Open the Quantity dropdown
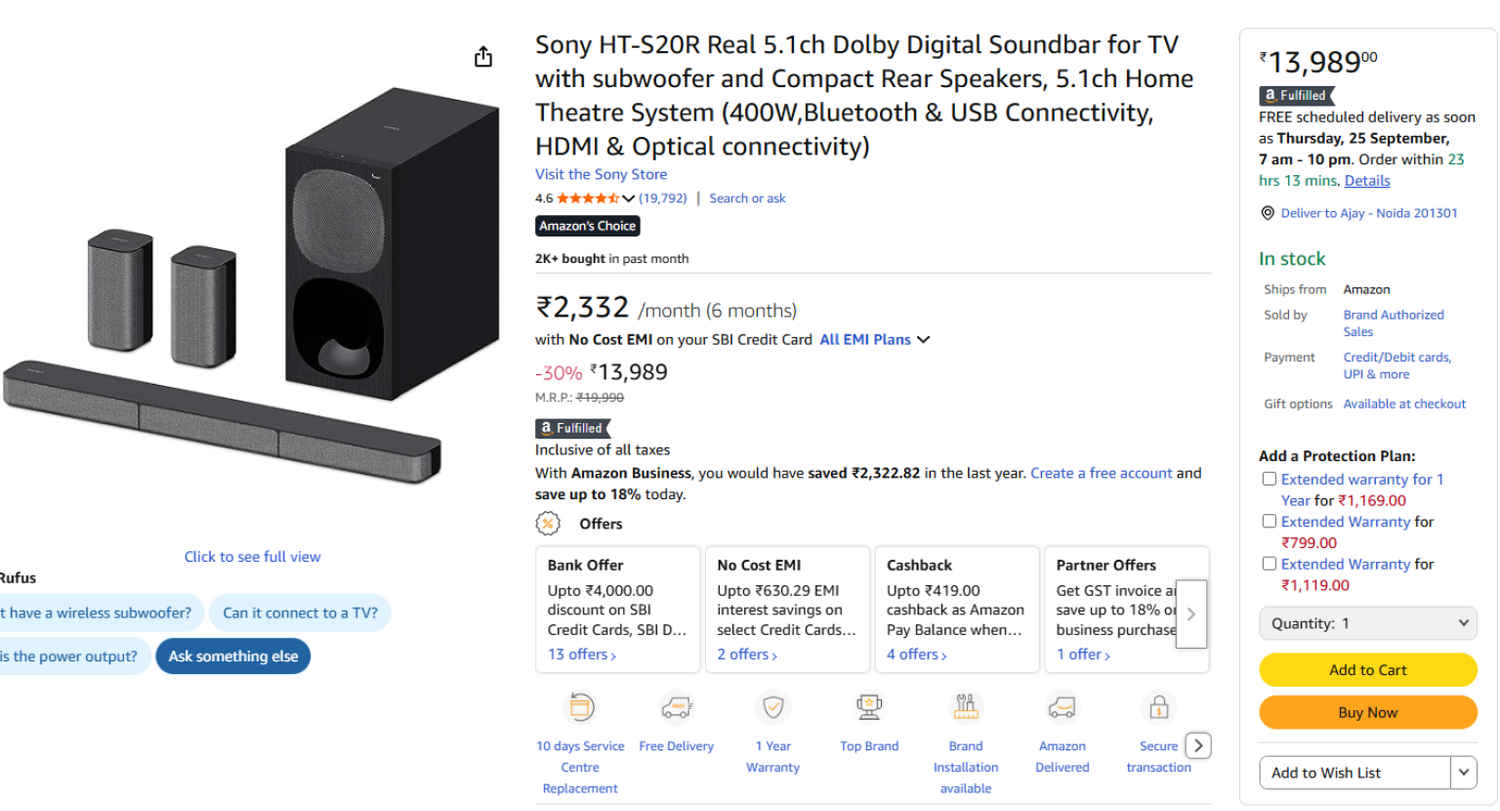Viewport: 1500px width, 811px height. tap(1367, 622)
